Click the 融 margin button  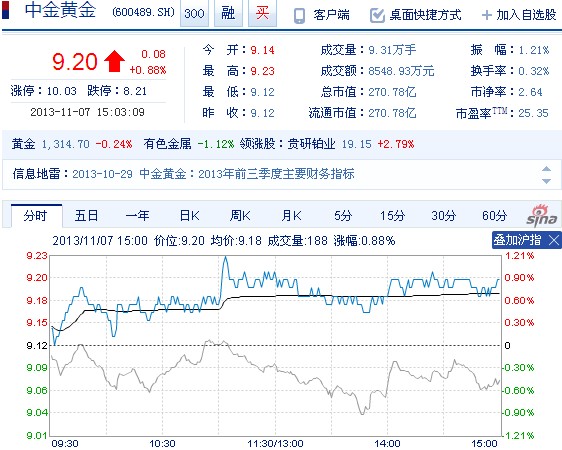(228, 14)
